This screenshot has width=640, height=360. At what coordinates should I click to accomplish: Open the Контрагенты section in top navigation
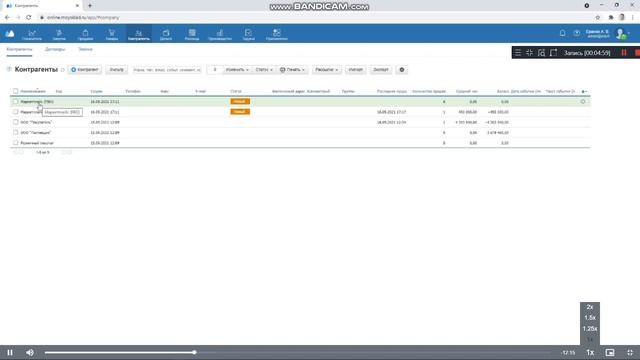[139, 34]
